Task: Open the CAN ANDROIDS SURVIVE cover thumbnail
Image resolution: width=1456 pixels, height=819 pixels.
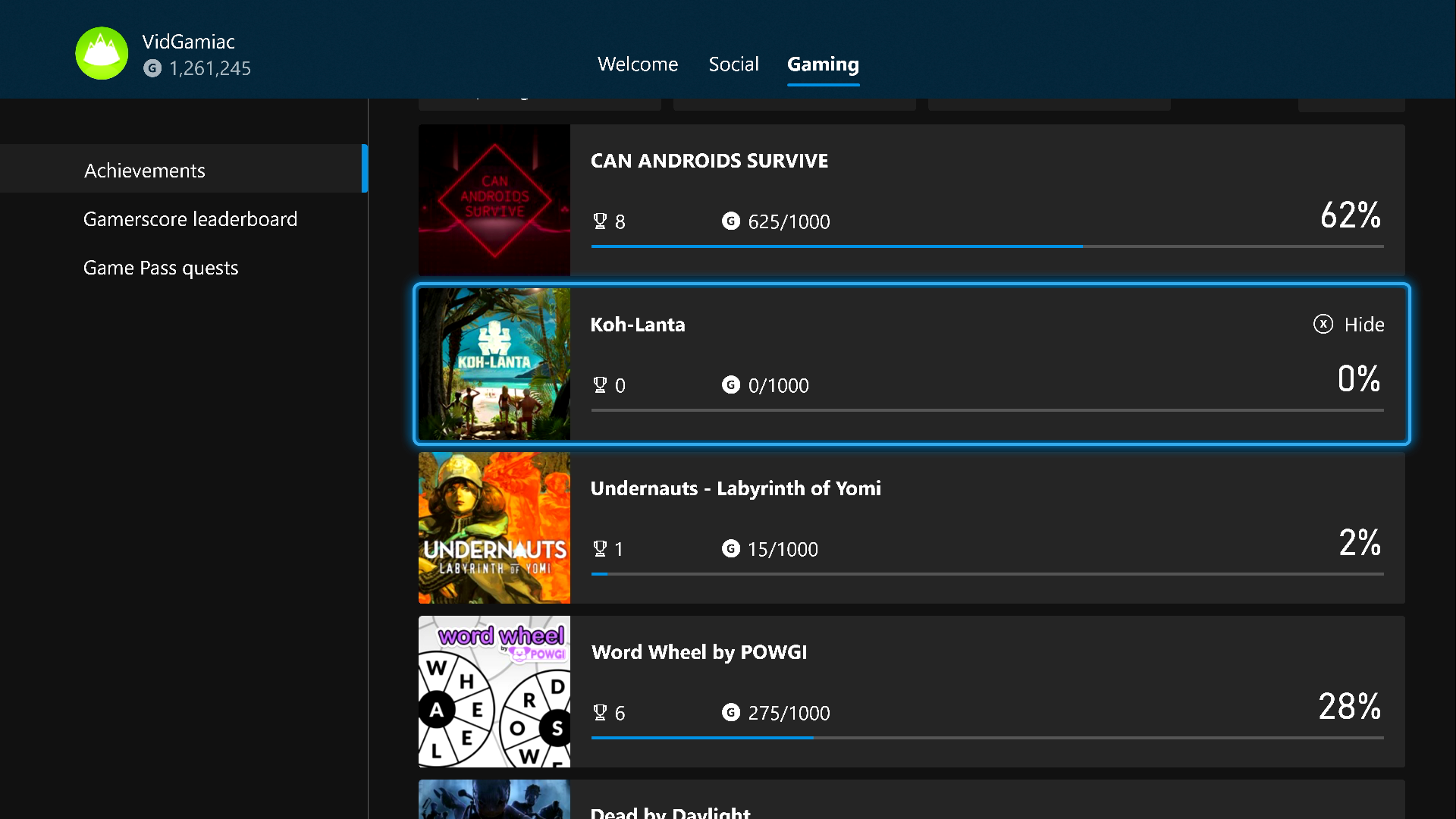Action: pyautogui.click(x=494, y=200)
